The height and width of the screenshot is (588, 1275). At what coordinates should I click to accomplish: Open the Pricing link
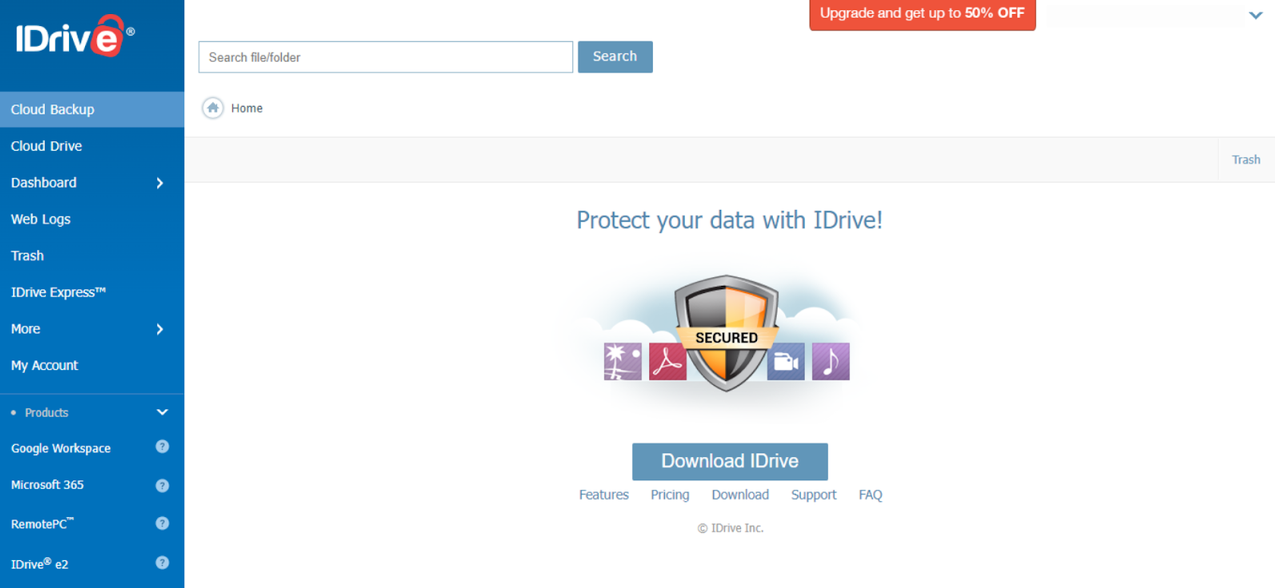coord(670,495)
